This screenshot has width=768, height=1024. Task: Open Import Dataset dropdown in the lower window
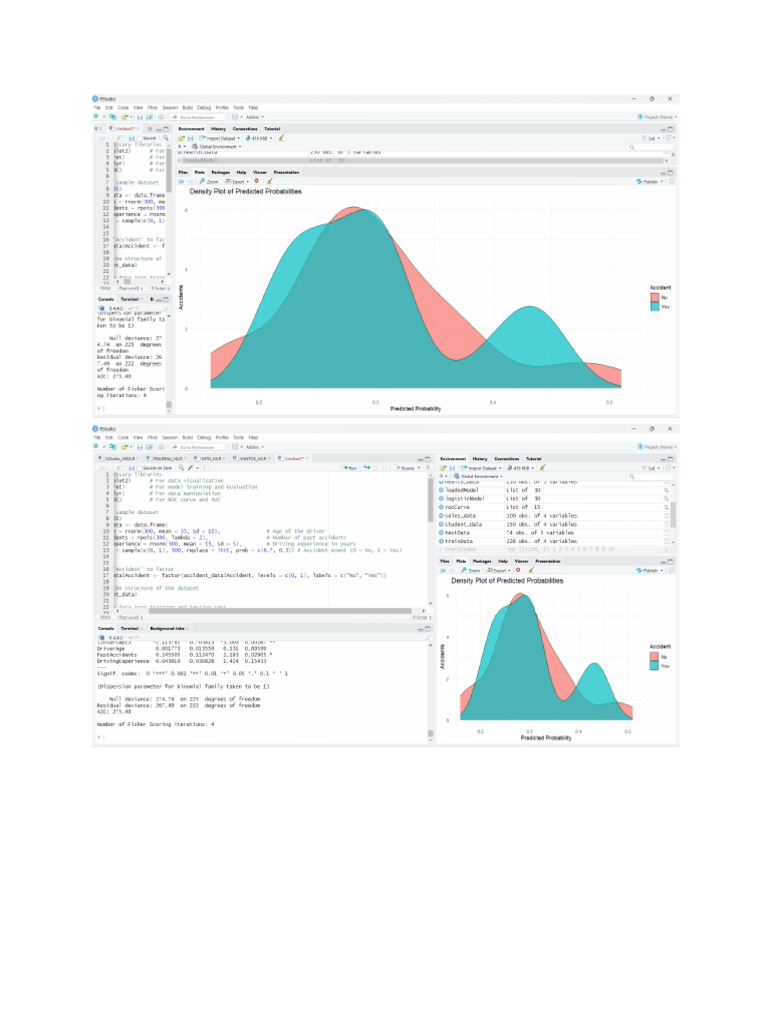[x=481, y=468]
